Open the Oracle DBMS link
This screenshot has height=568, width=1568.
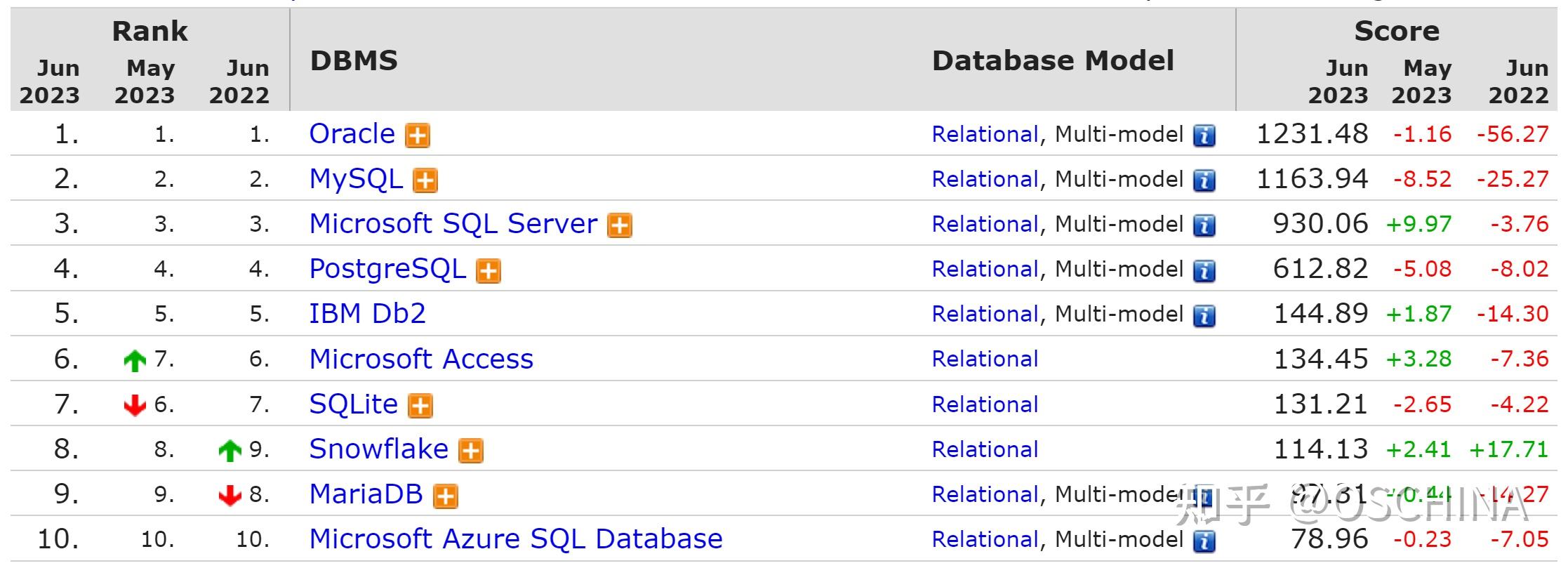click(x=352, y=133)
